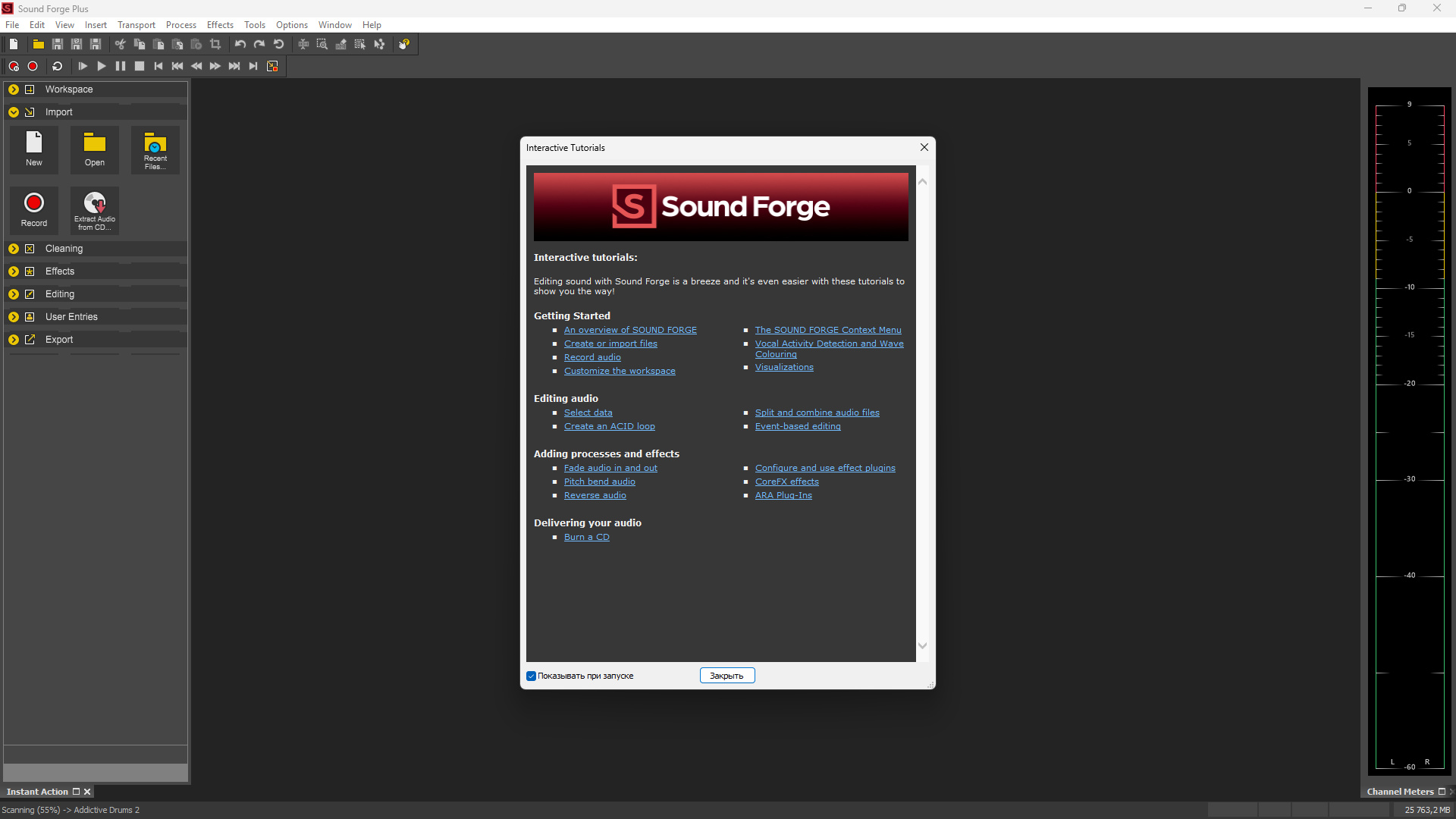Expand the Cleaning section

[x=14, y=249]
